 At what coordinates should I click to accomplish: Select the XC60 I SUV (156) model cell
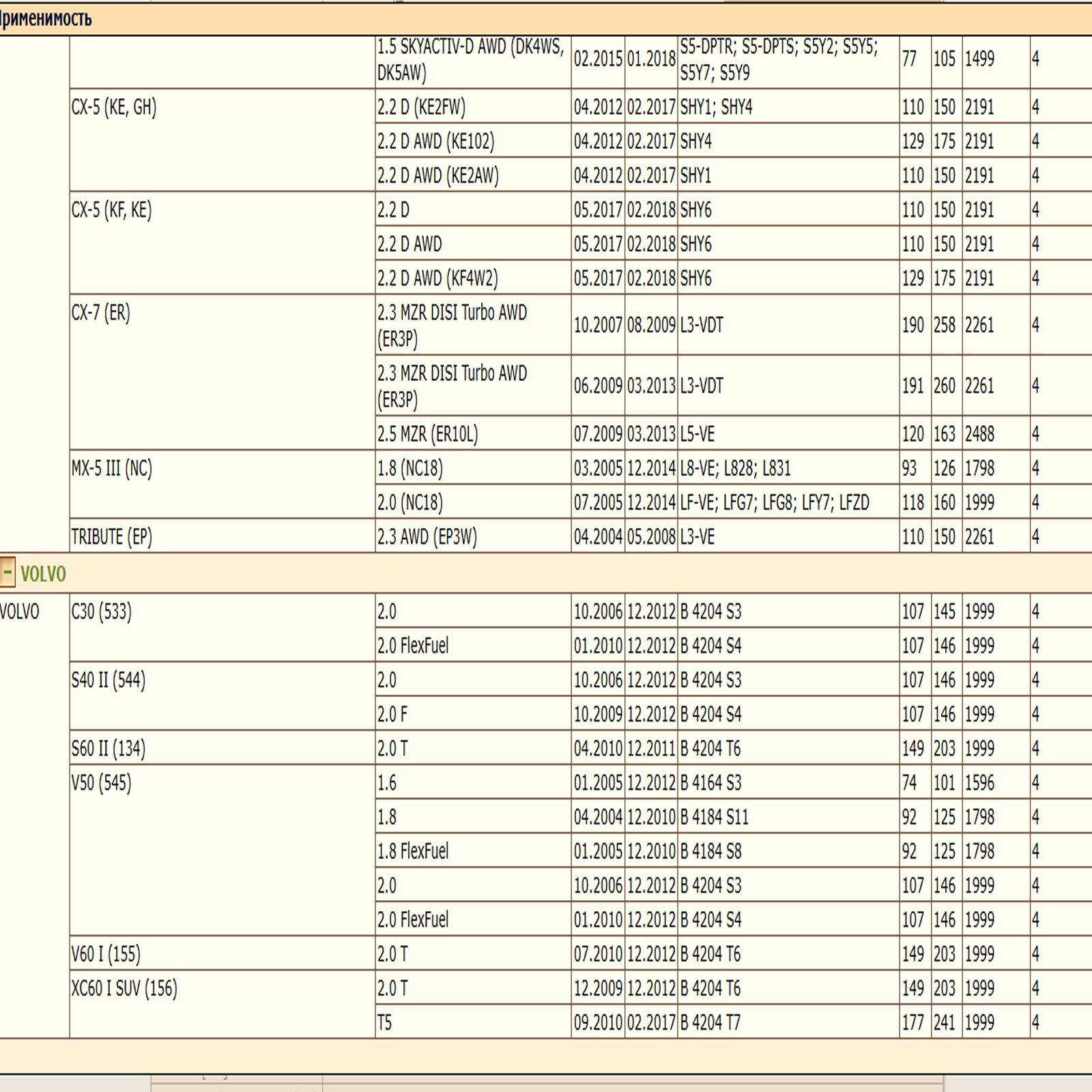point(124,988)
